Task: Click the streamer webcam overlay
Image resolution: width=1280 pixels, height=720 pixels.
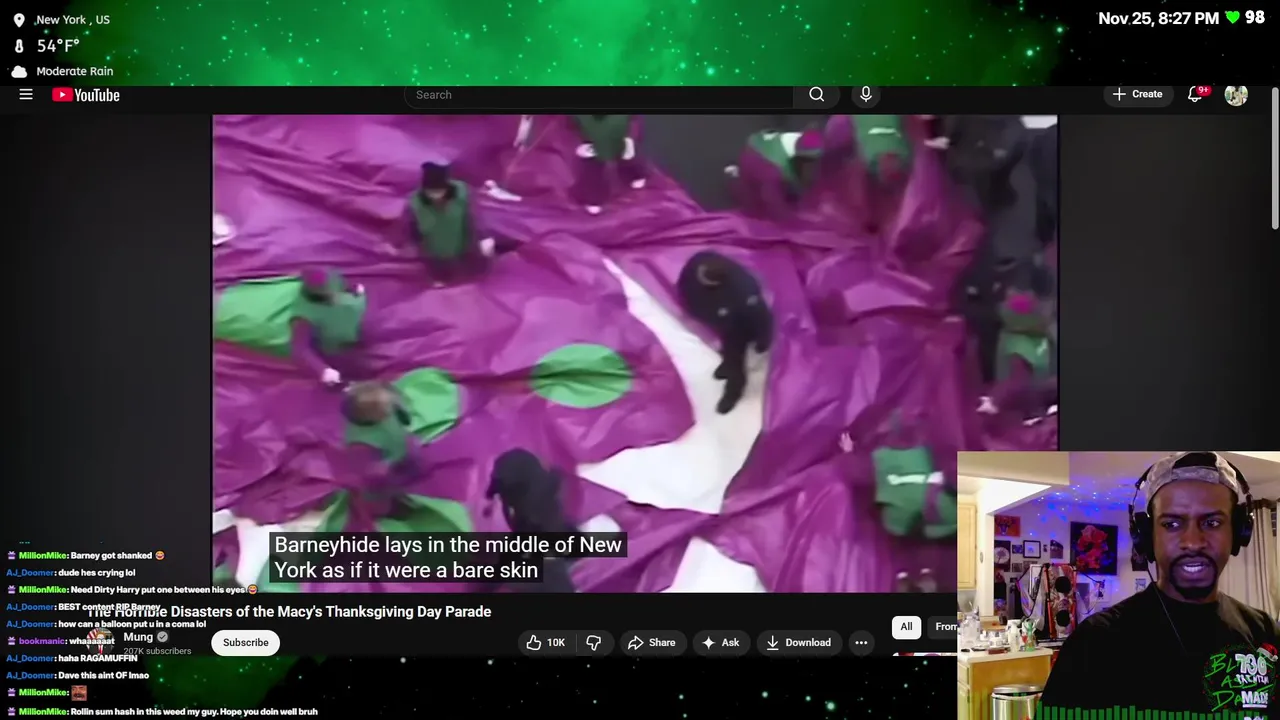Action: coord(1118,585)
